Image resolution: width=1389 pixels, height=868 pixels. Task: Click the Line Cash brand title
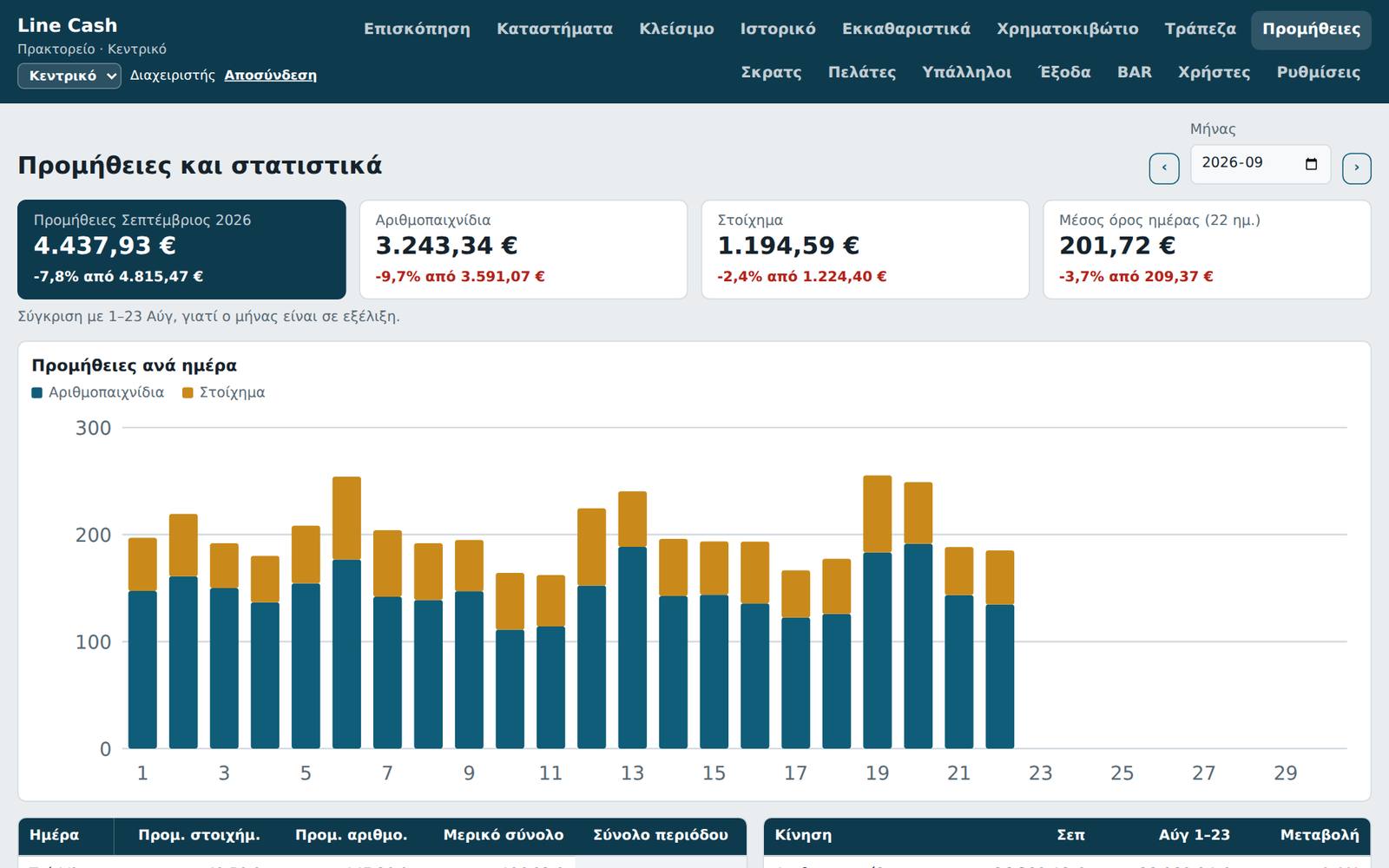pyautogui.click(x=67, y=25)
